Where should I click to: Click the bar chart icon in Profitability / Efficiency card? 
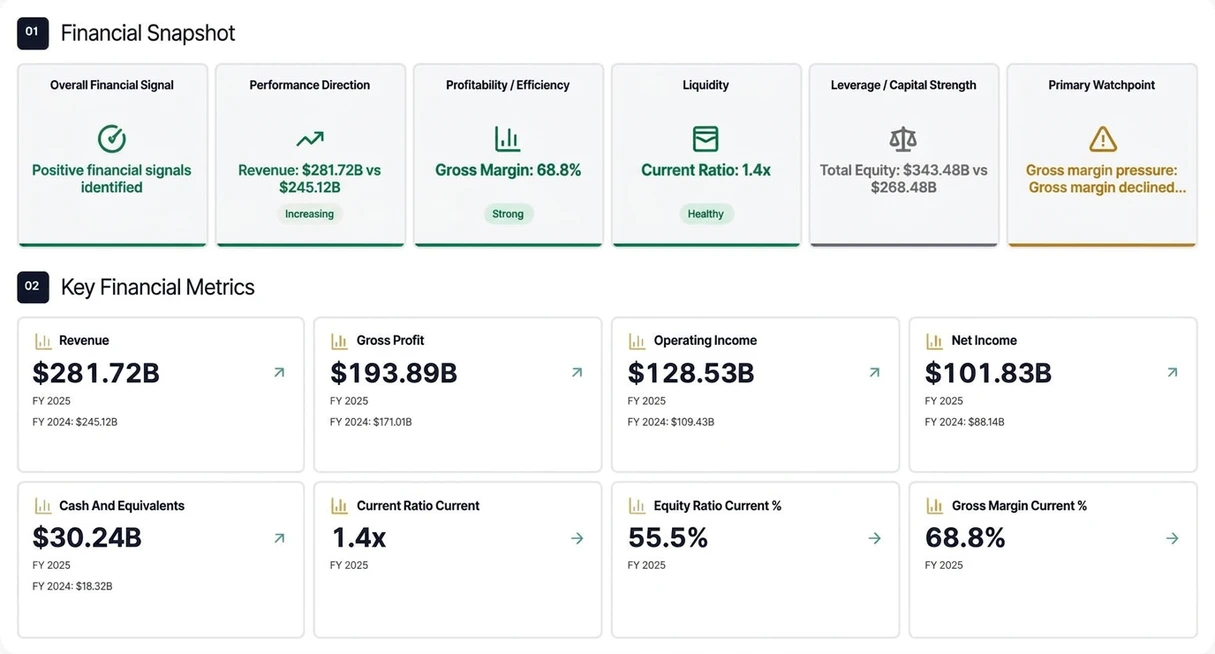[x=508, y=139]
